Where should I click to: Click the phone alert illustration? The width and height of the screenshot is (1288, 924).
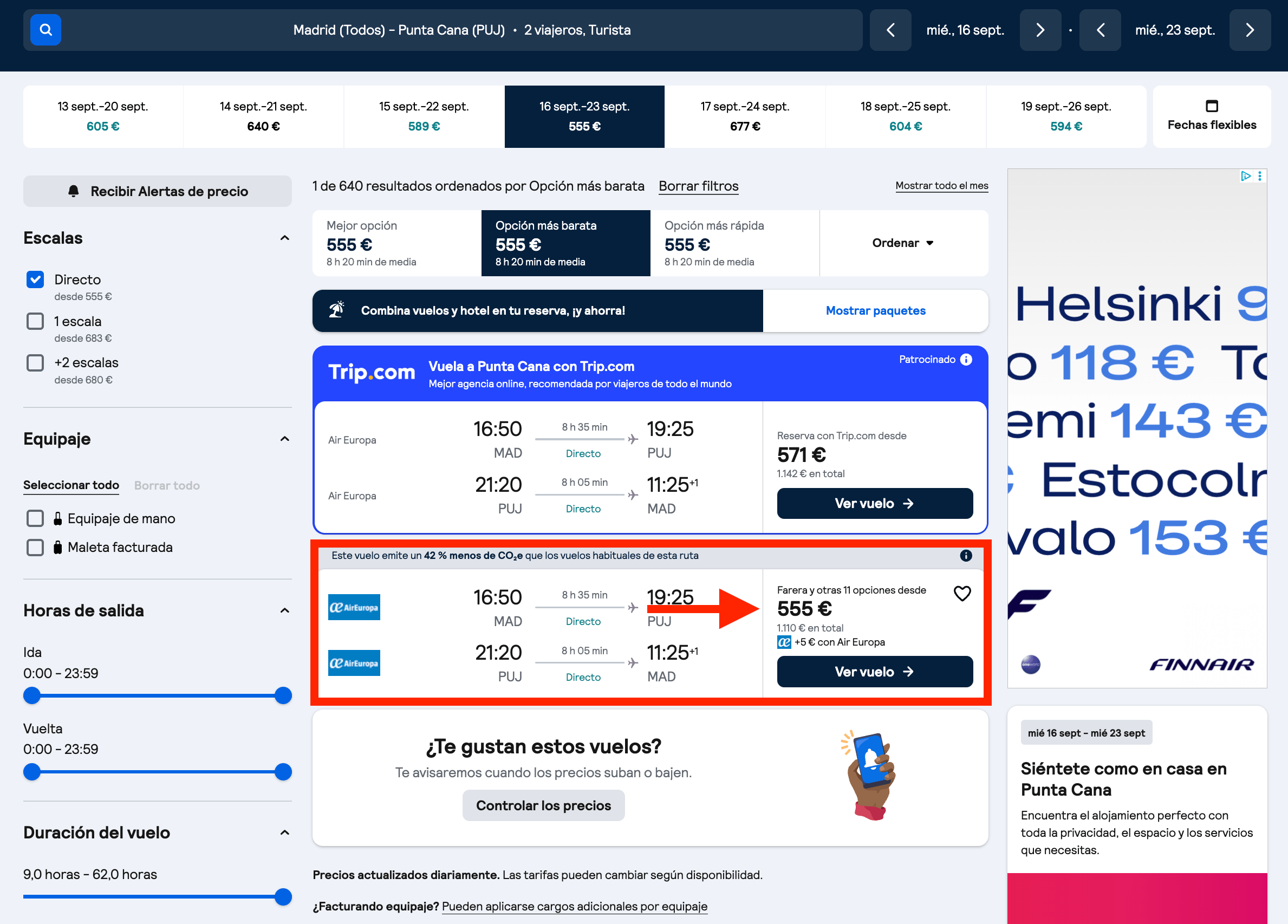click(x=869, y=776)
